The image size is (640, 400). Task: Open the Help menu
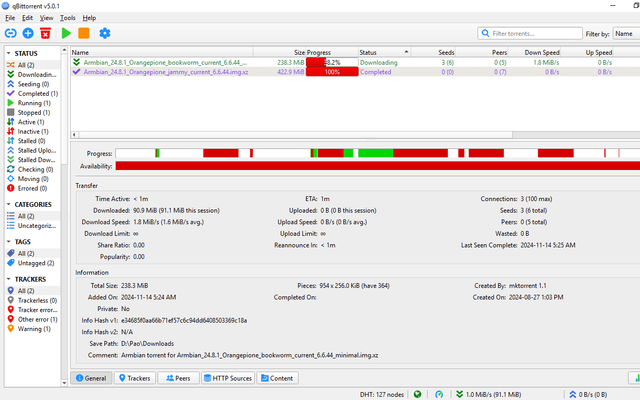(x=89, y=18)
